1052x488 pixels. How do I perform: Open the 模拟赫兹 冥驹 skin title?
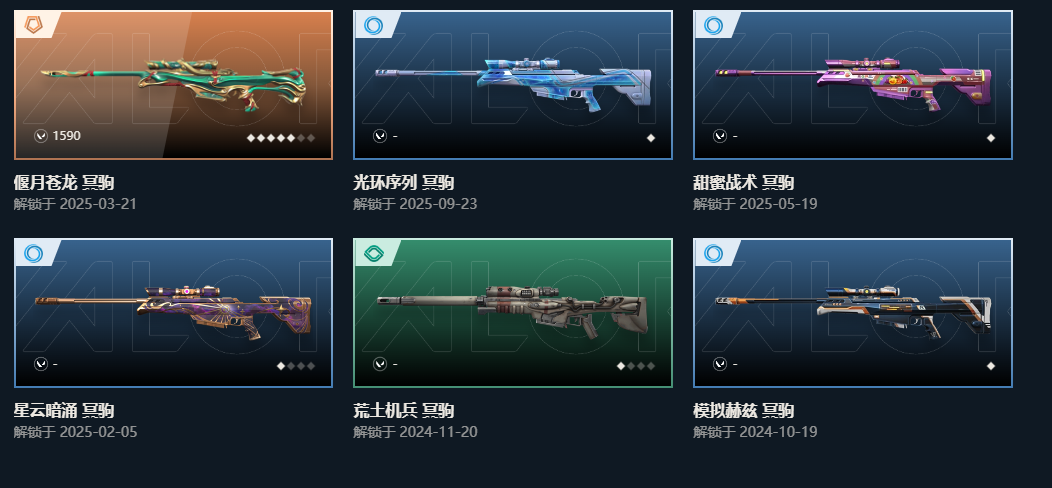(x=744, y=409)
